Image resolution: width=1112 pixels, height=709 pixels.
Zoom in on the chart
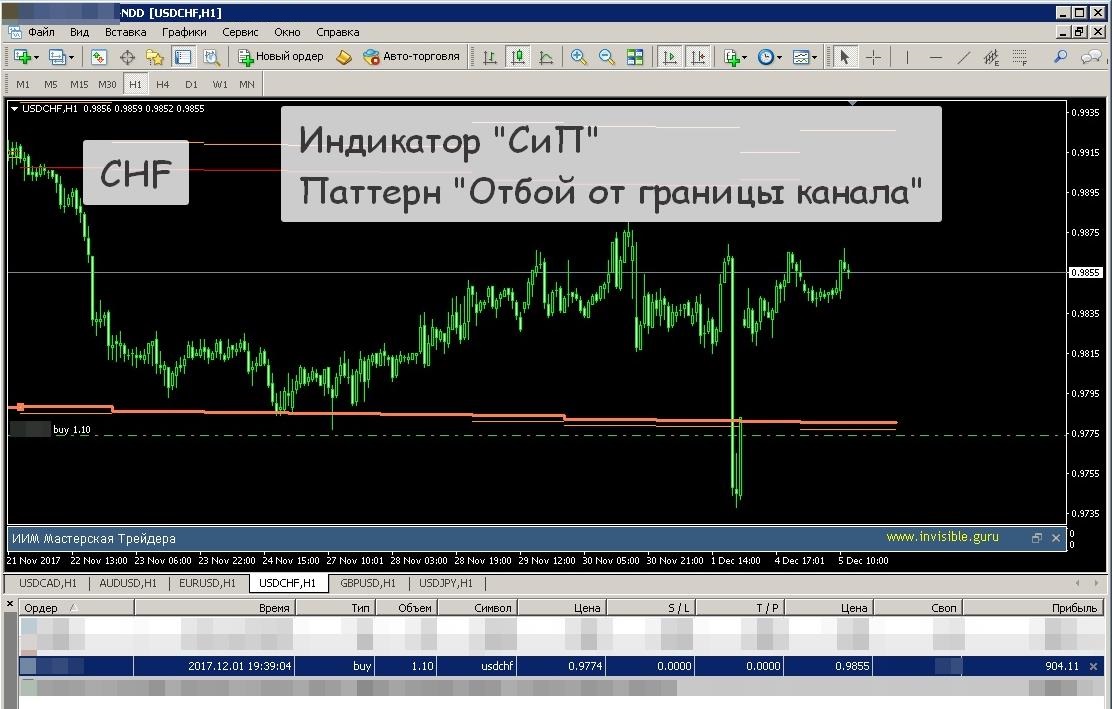pos(579,57)
